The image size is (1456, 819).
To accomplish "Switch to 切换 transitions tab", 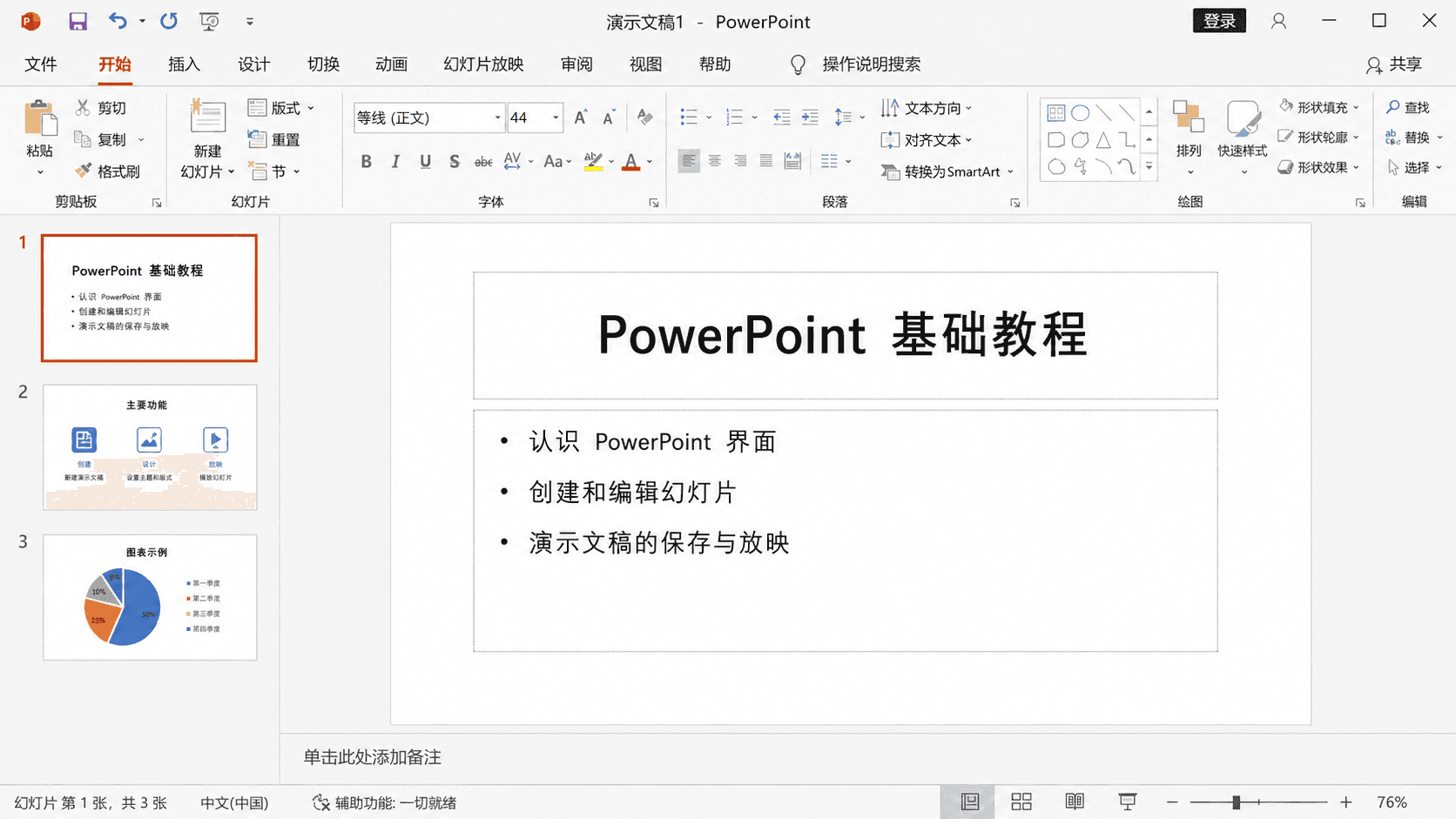I will [323, 64].
